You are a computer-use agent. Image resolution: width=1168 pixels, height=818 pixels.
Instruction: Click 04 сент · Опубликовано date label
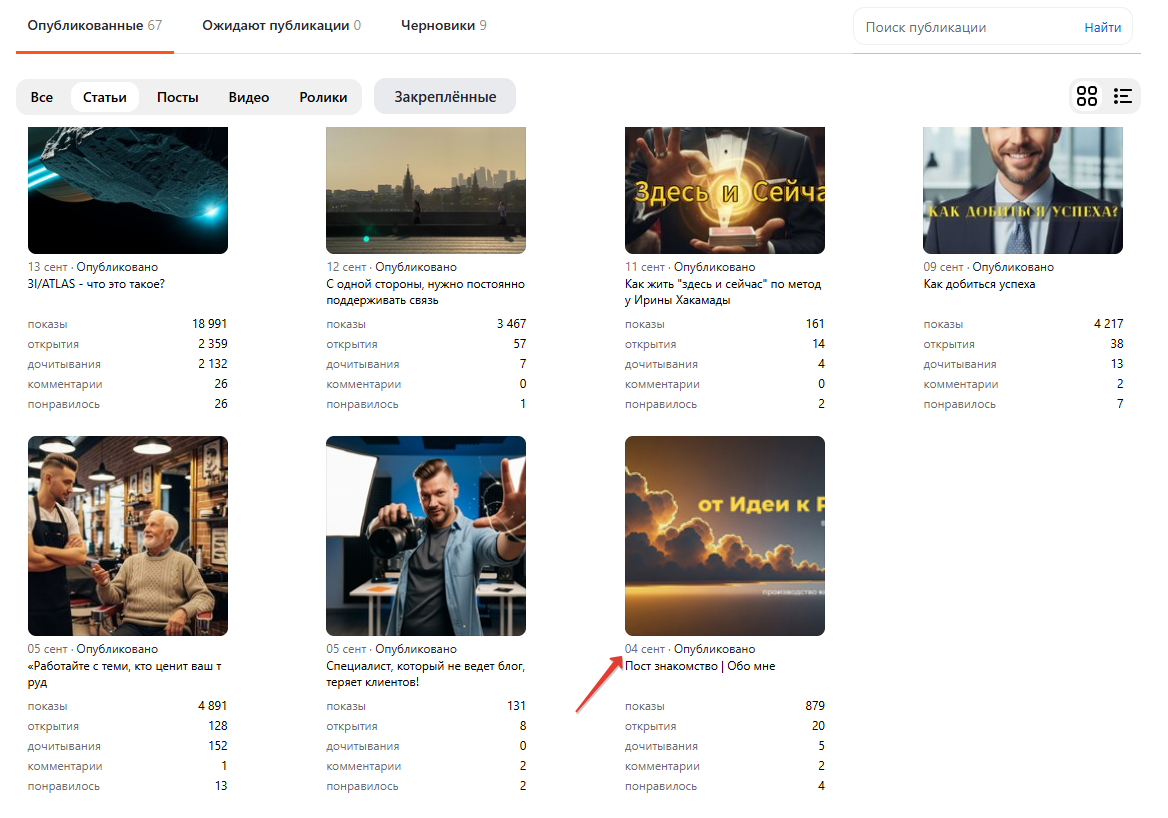(x=691, y=649)
